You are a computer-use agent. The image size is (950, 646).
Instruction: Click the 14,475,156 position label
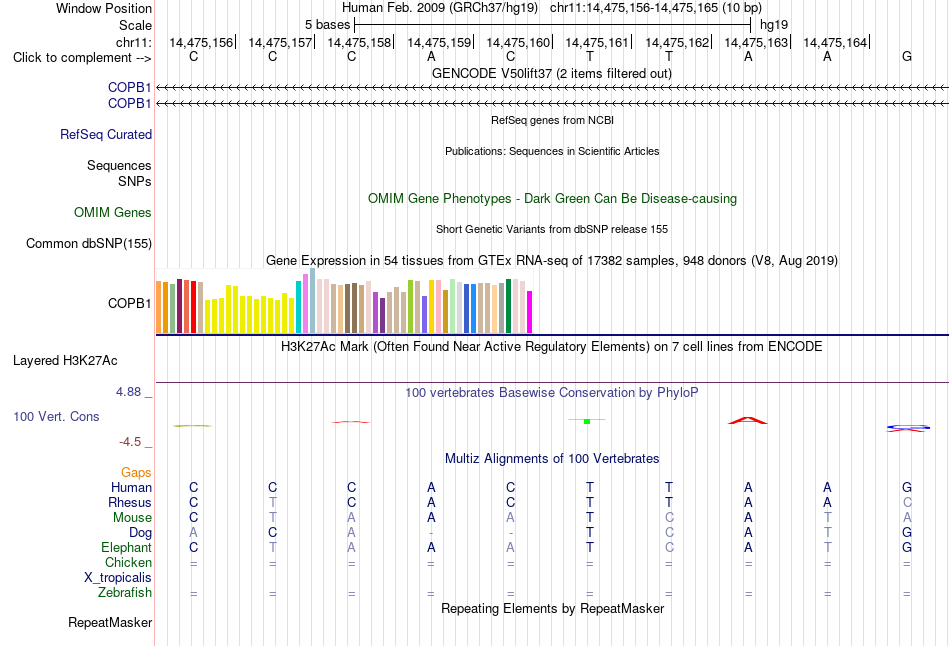click(201, 42)
